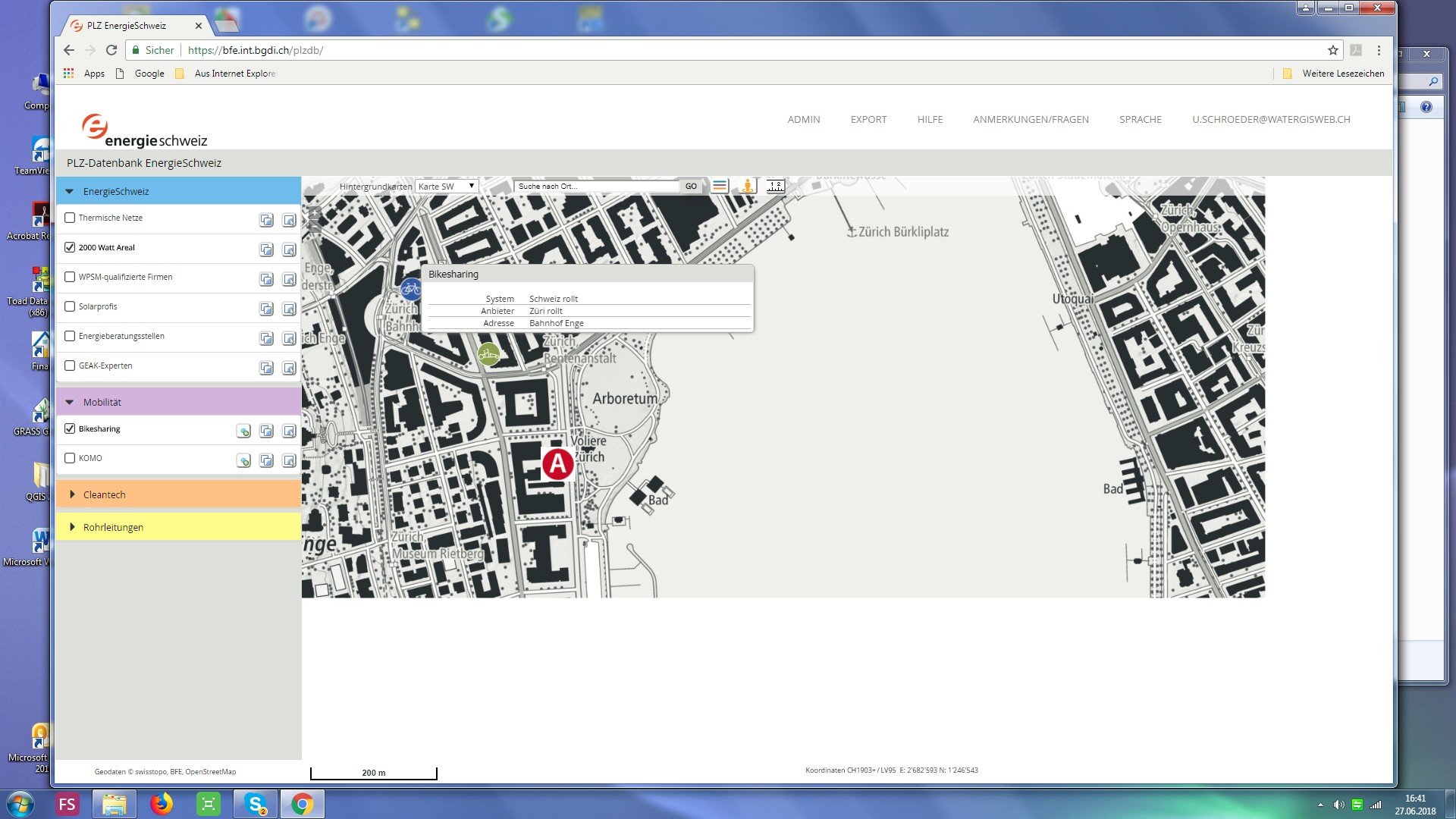The image size is (1456, 819).
Task: Open the HILFE menu
Action: pos(930,119)
